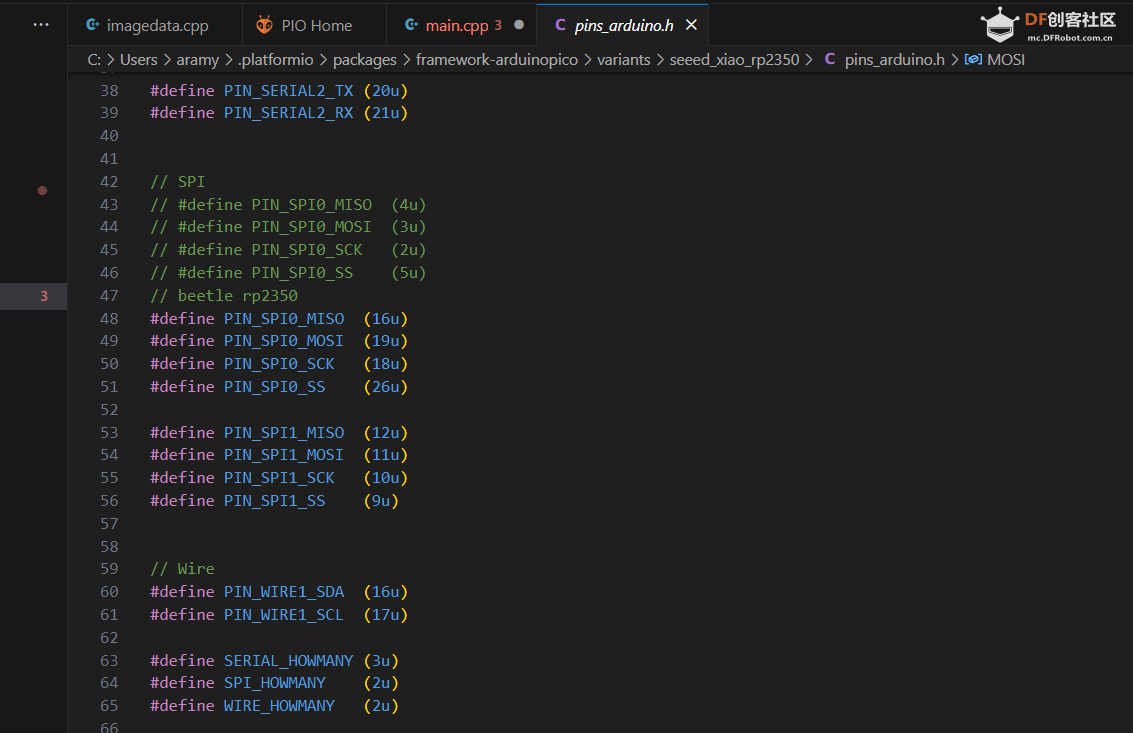
Task: Click the commented PIN_SPI0_SCK (2u) line
Action: coord(288,250)
